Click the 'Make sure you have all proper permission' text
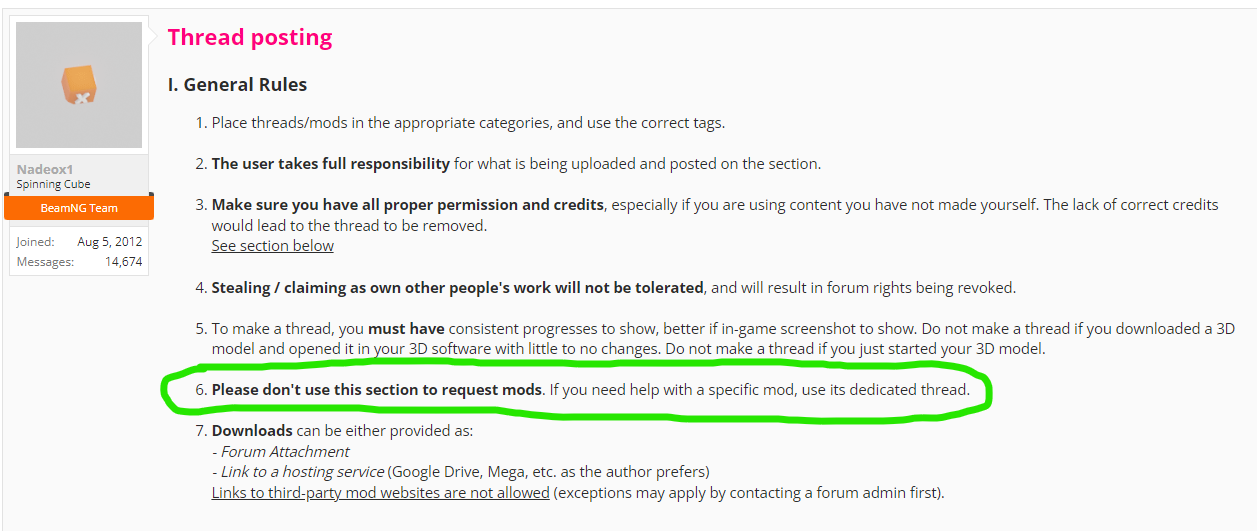The height and width of the screenshot is (531, 1257). 408,204
